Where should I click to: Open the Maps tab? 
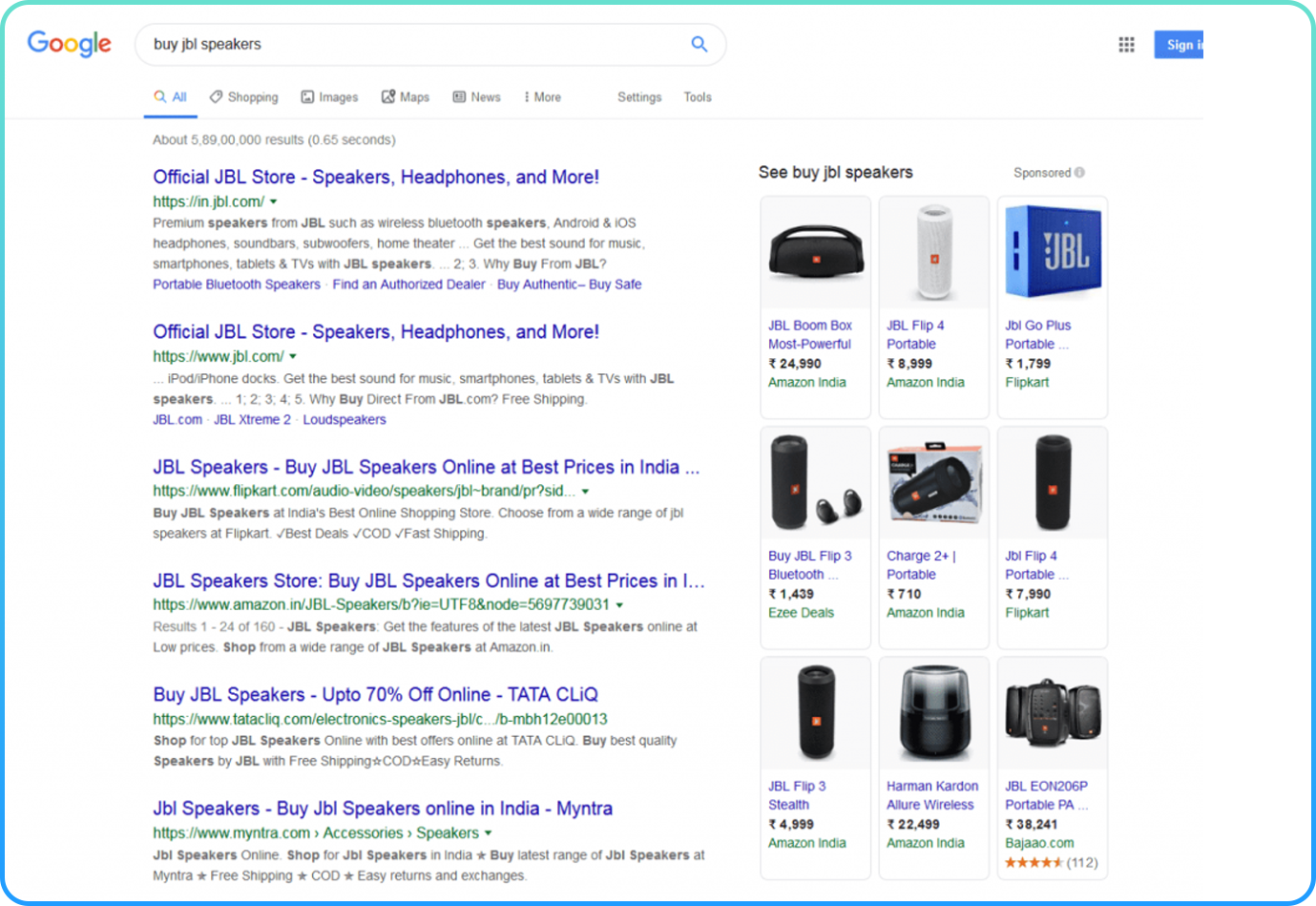pos(405,97)
